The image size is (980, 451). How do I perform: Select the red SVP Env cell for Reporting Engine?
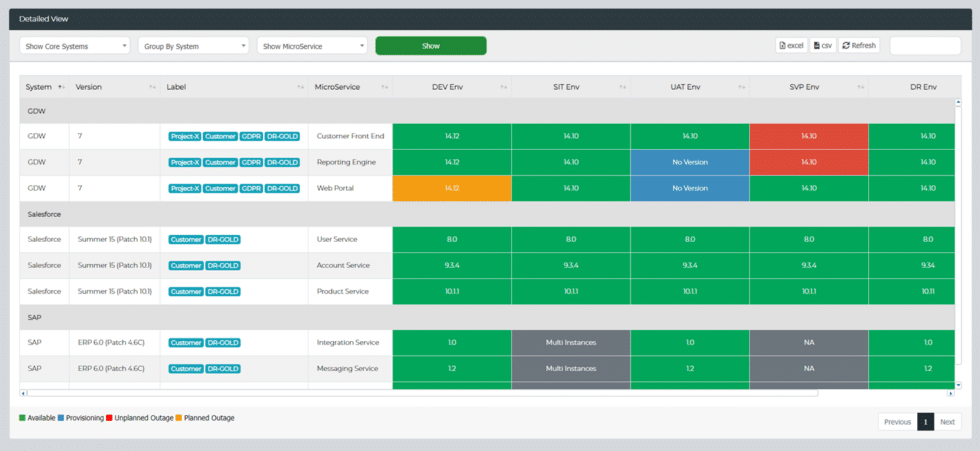(x=809, y=162)
